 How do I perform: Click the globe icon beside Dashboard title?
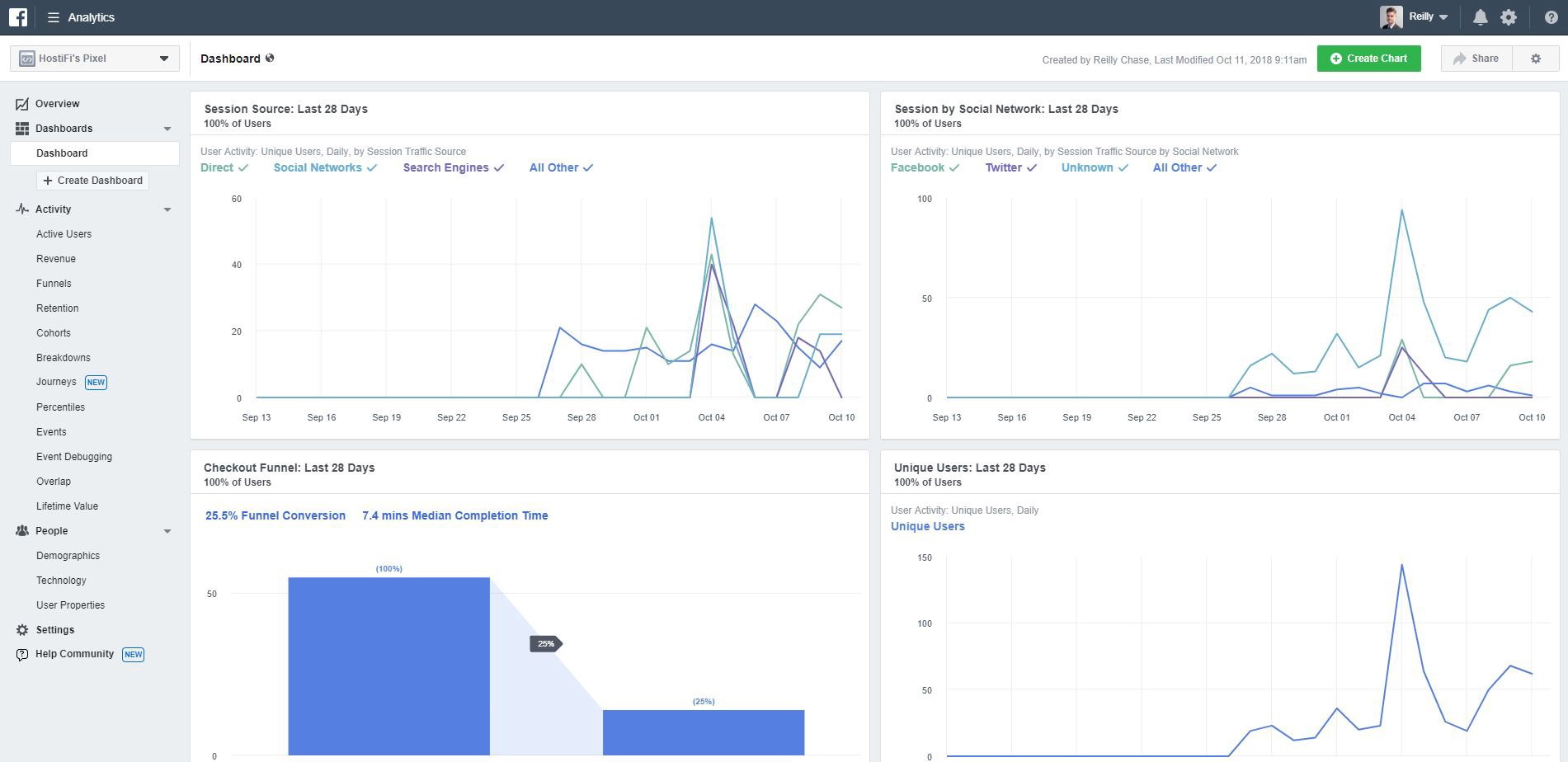[x=270, y=58]
